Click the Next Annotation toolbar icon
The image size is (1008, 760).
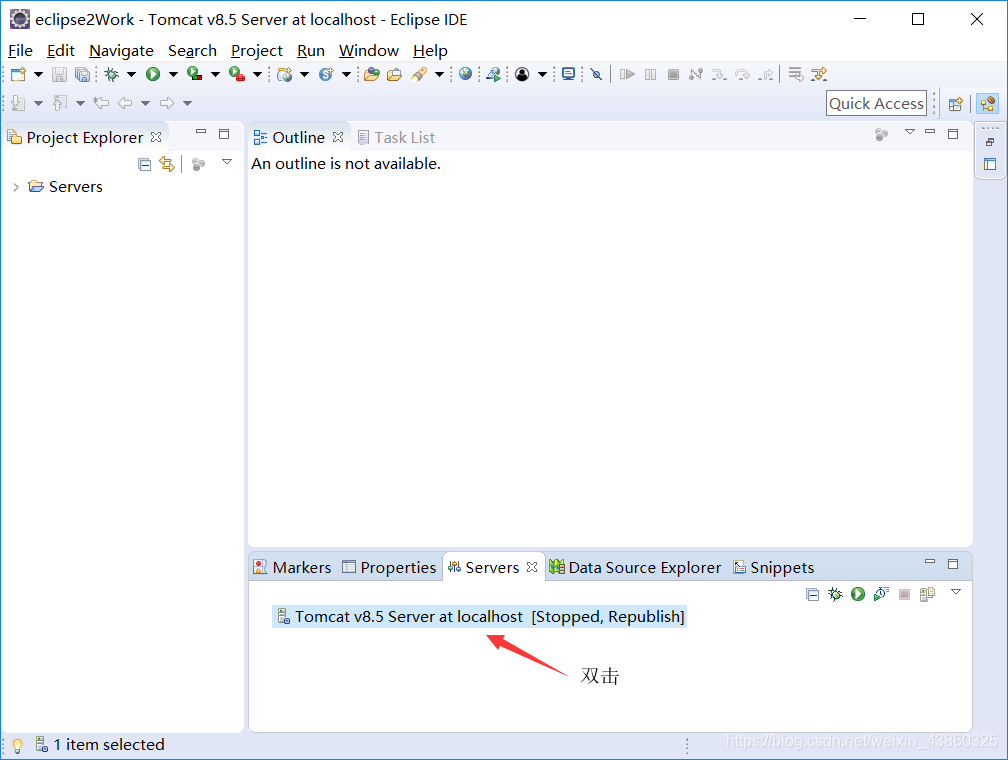pos(19,103)
